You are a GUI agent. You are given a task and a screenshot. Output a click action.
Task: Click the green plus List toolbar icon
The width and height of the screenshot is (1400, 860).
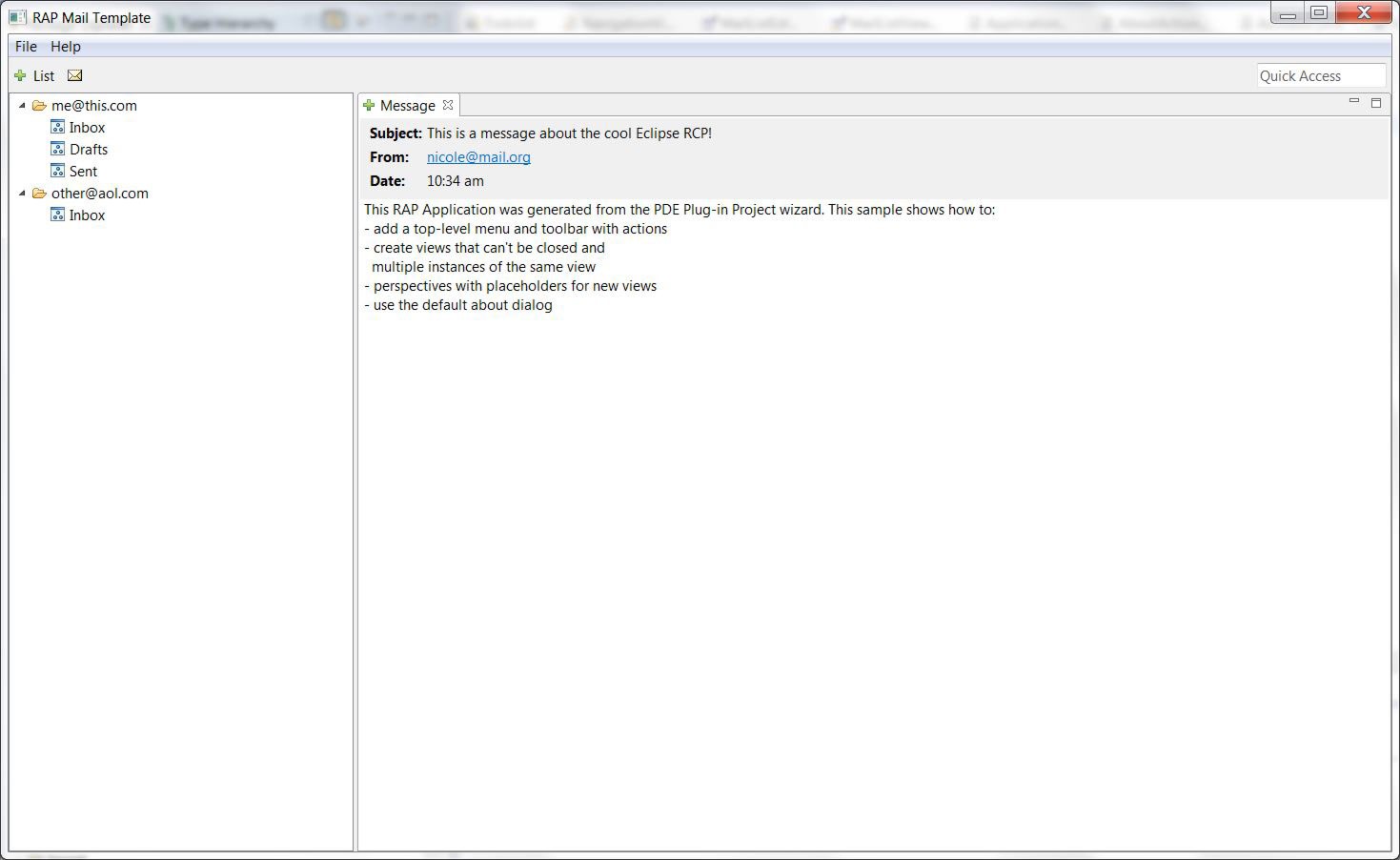(x=20, y=76)
